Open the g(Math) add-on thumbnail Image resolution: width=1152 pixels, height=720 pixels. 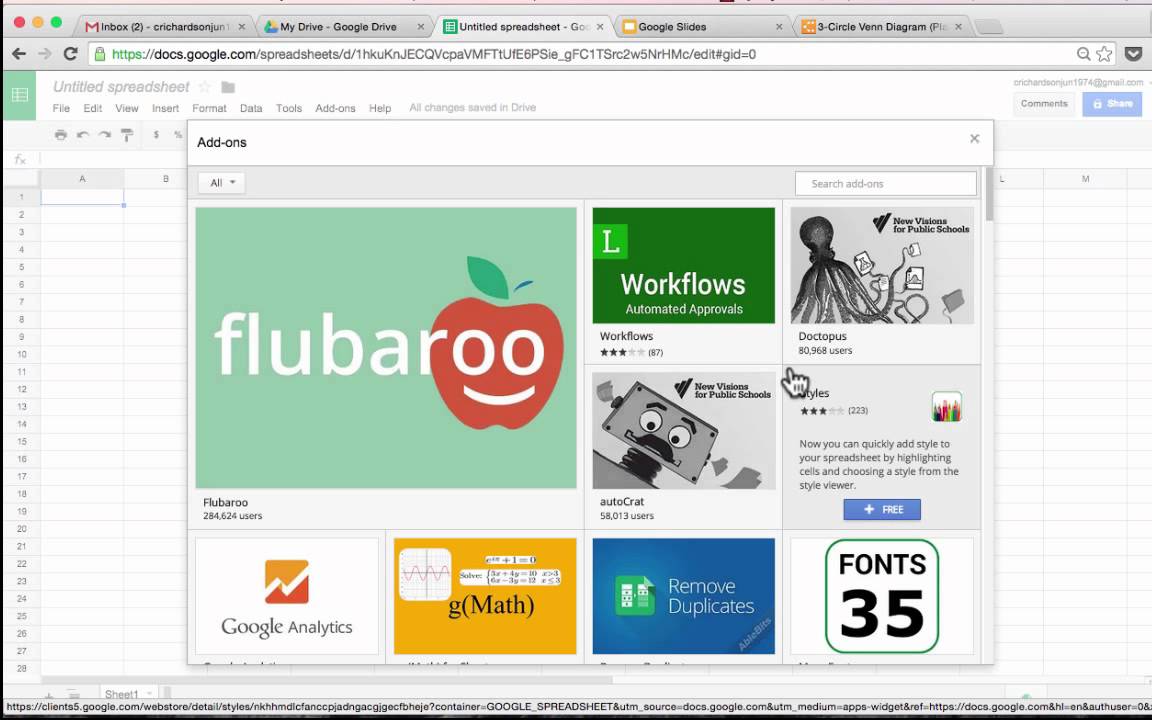click(x=485, y=596)
